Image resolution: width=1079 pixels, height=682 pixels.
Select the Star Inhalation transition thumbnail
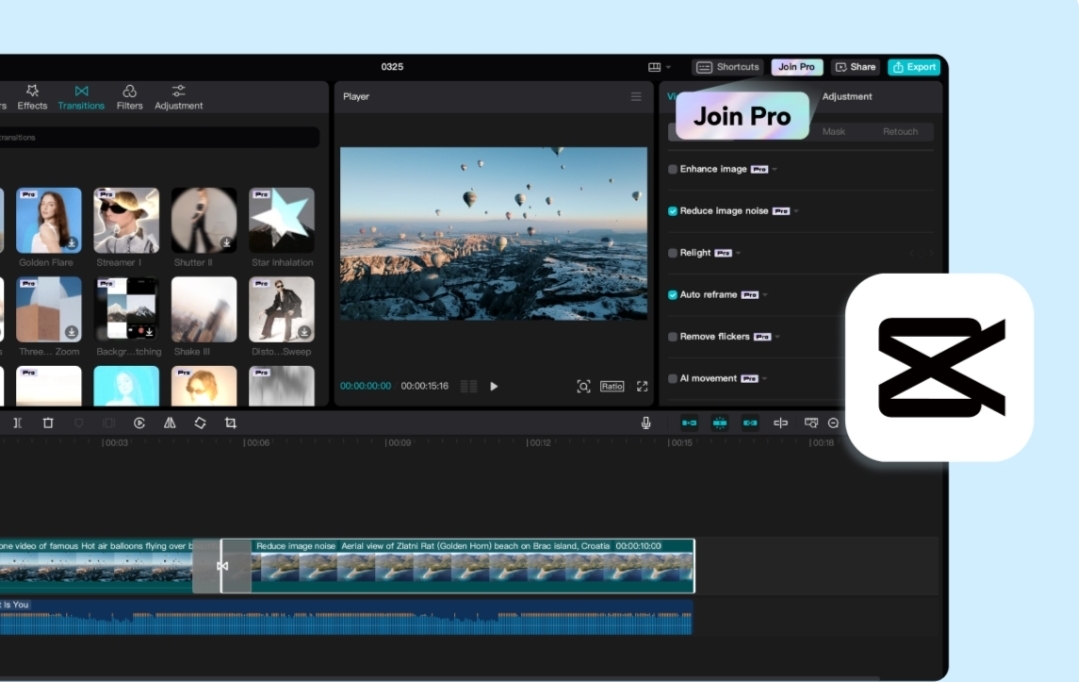(281, 220)
